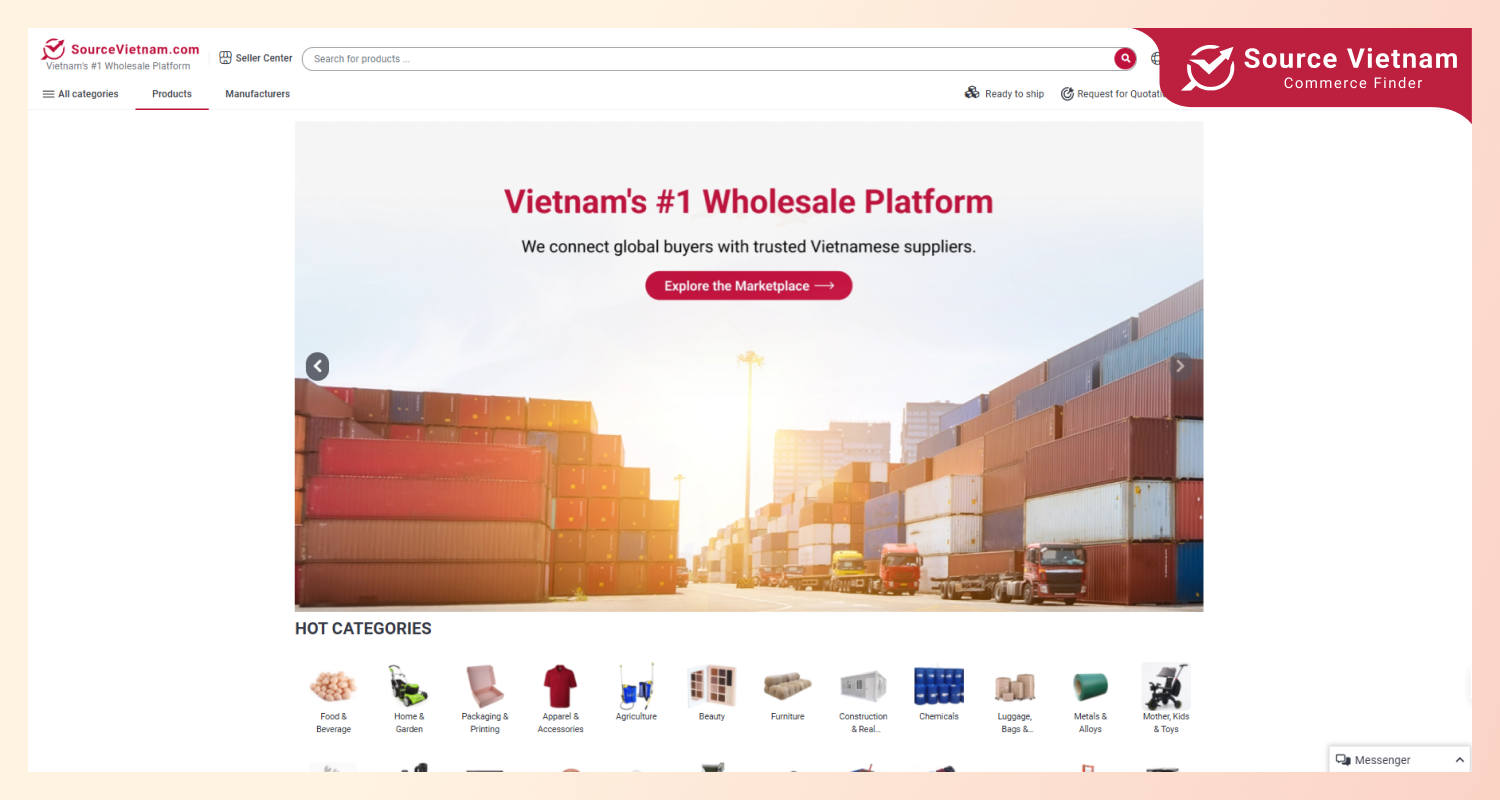Focus the Search for products field
The height and width of the screenshot is (800, 1500).
708,59
